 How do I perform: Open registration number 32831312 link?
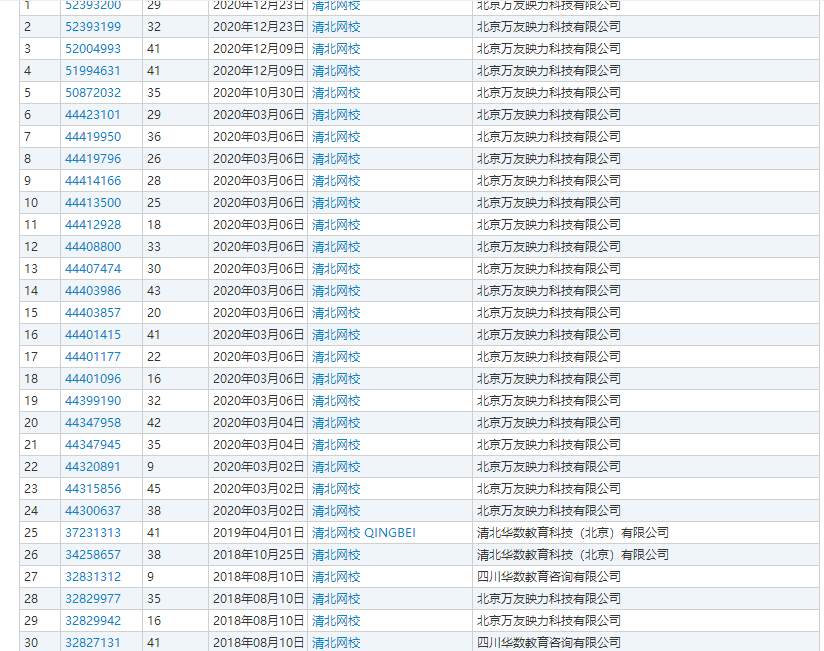(93, 577)
